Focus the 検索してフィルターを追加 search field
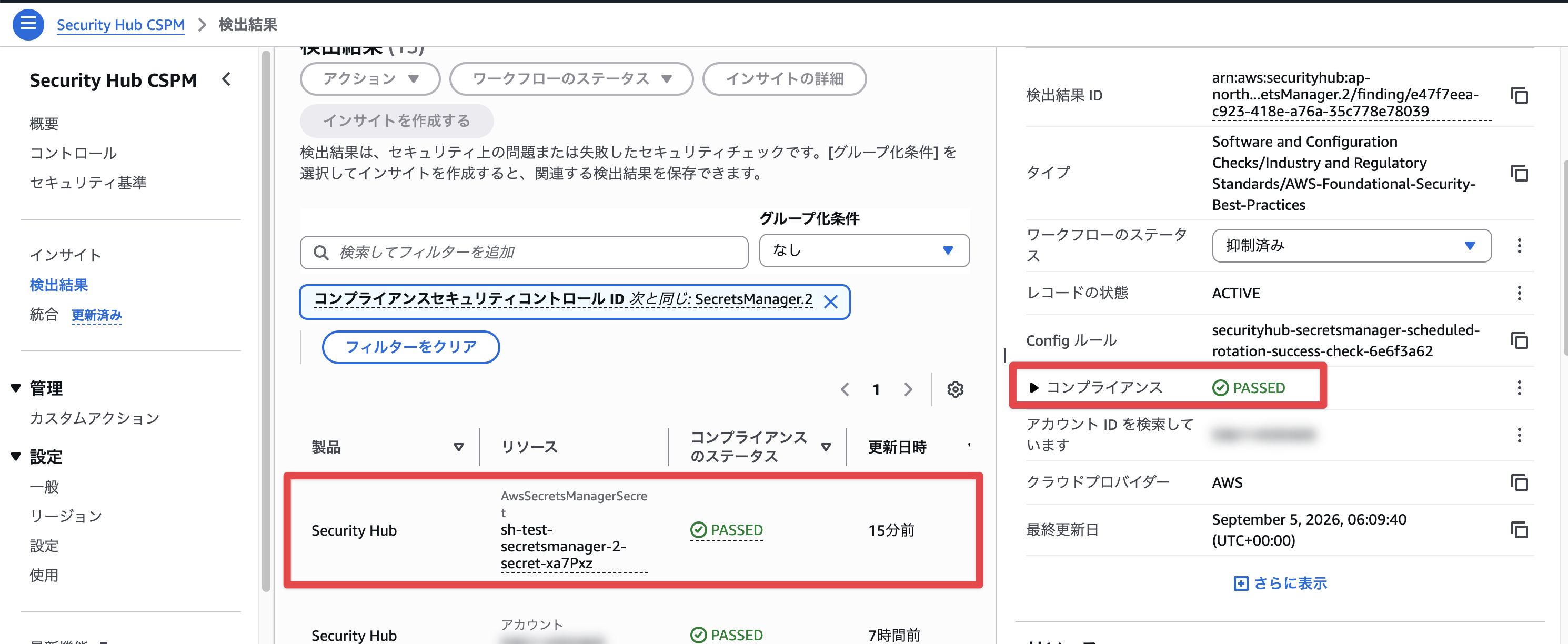This screenshot has width=1568, height=644. pyautogui.click(x=524, y=252)
